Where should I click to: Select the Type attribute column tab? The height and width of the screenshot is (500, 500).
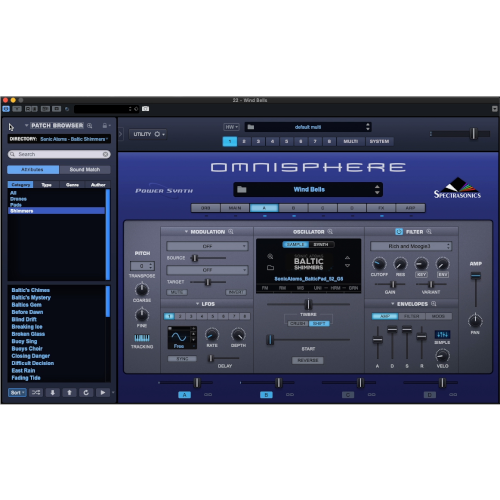click(x=46, y=185)
